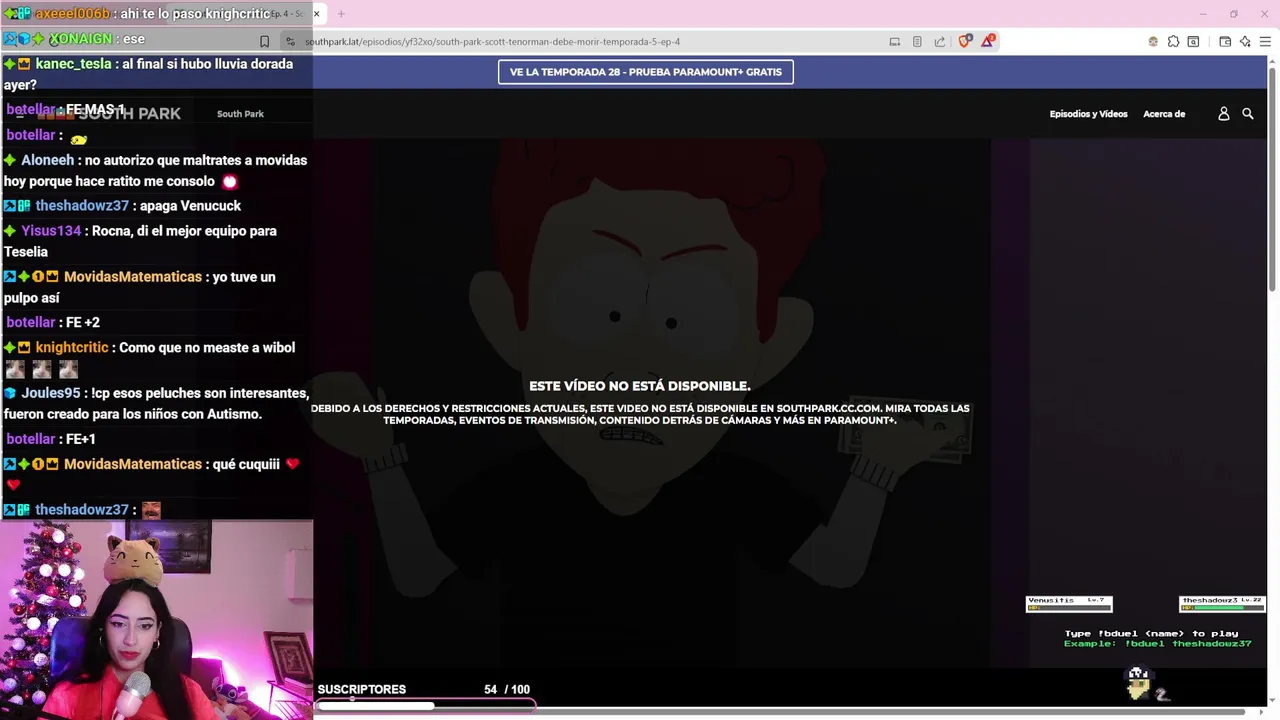Click chat username 'axeeel006b'
This screenshot has width=1280, height=720.
tap(72, 14)
